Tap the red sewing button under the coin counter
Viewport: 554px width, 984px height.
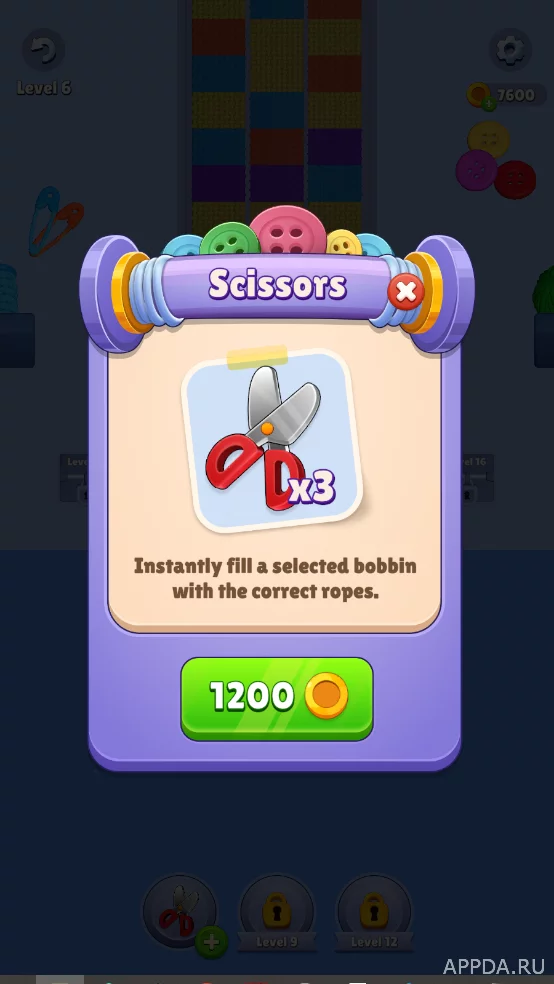pos(515,179)
